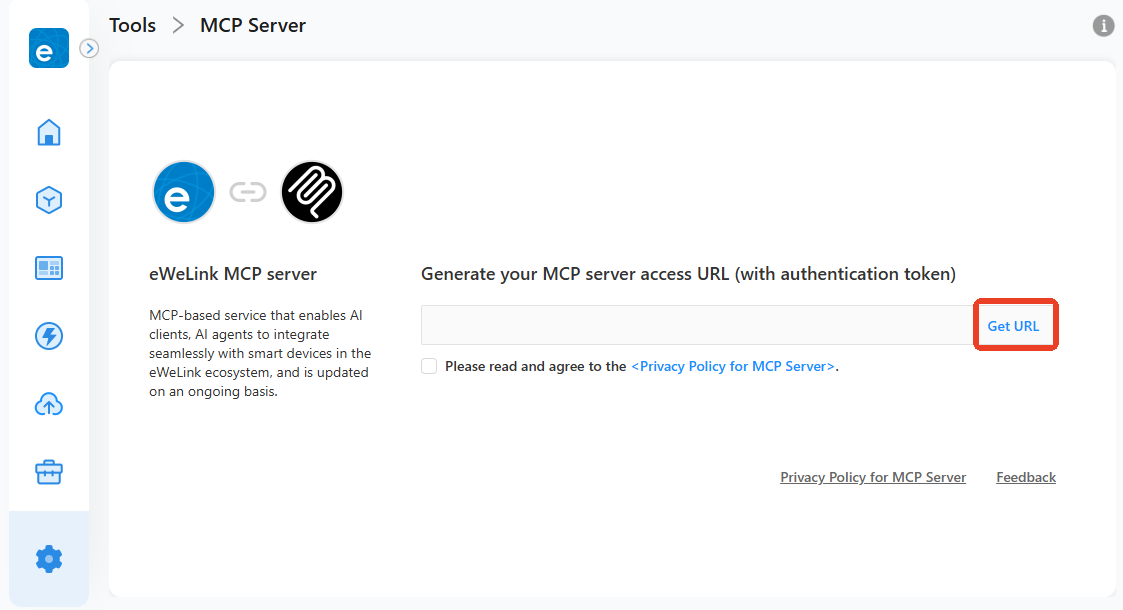Open the blue <Privacy Policy for MCP Server> link

point(733,366)
